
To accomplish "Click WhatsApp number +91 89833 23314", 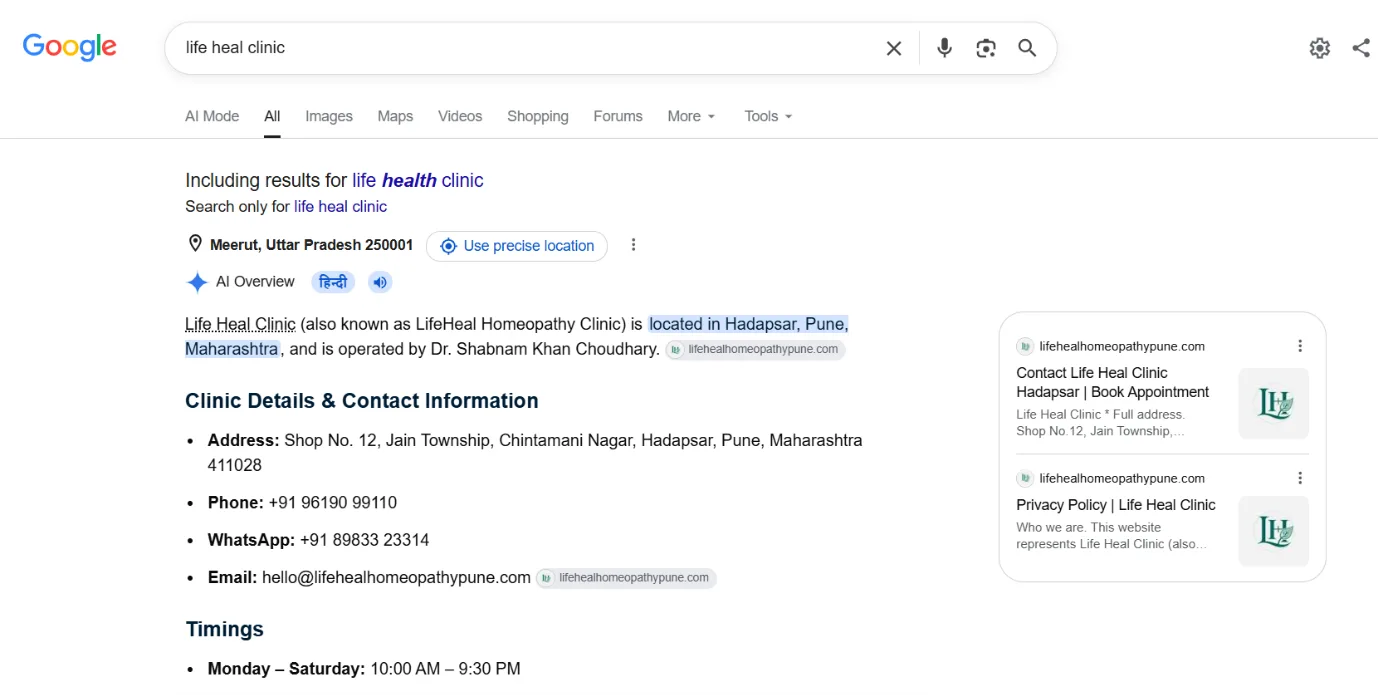I will [364, 540].
